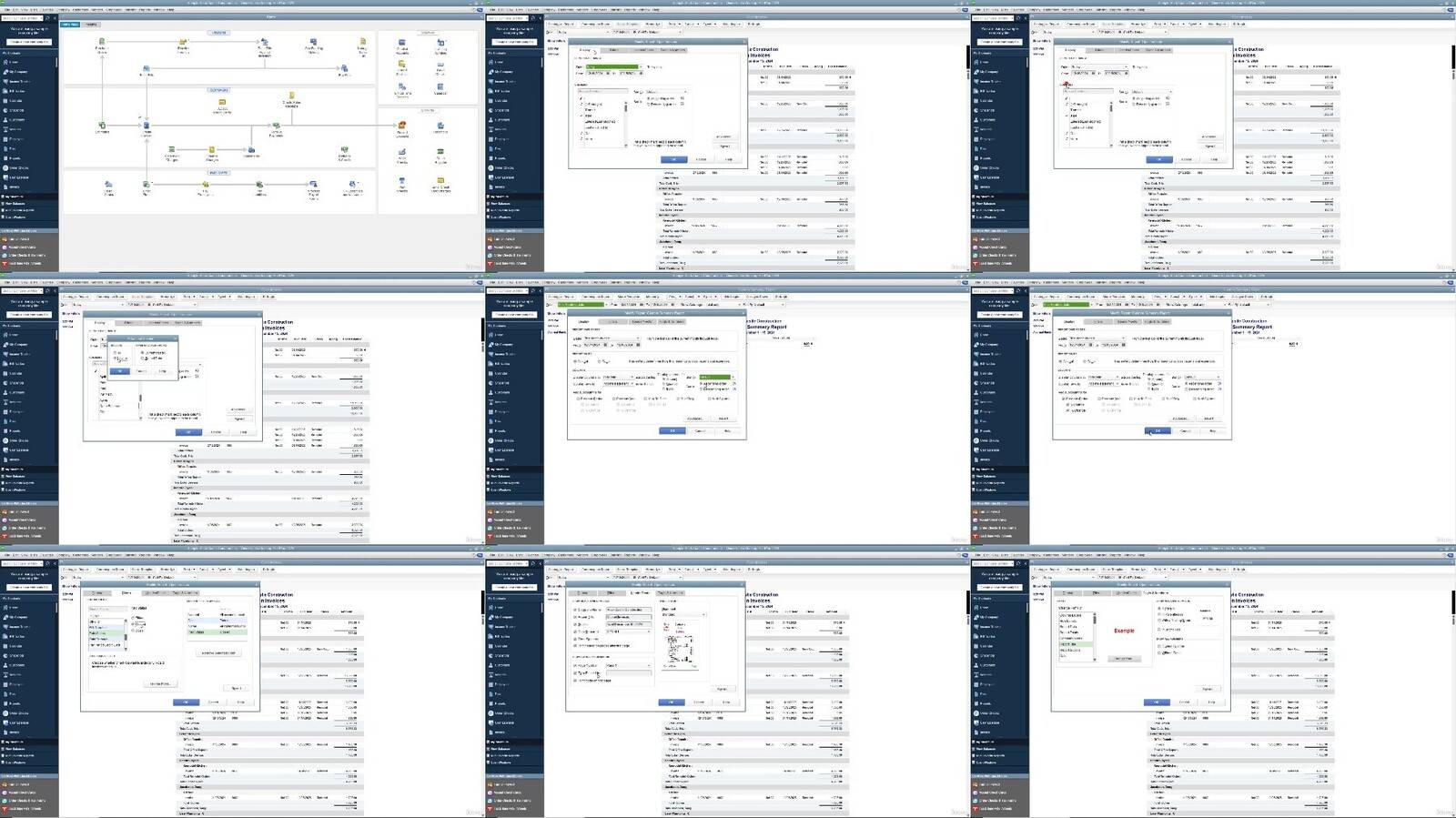Open Reconcile in the Home page Banking panel
Viewport: 1456px width, 818px height.
440,126
